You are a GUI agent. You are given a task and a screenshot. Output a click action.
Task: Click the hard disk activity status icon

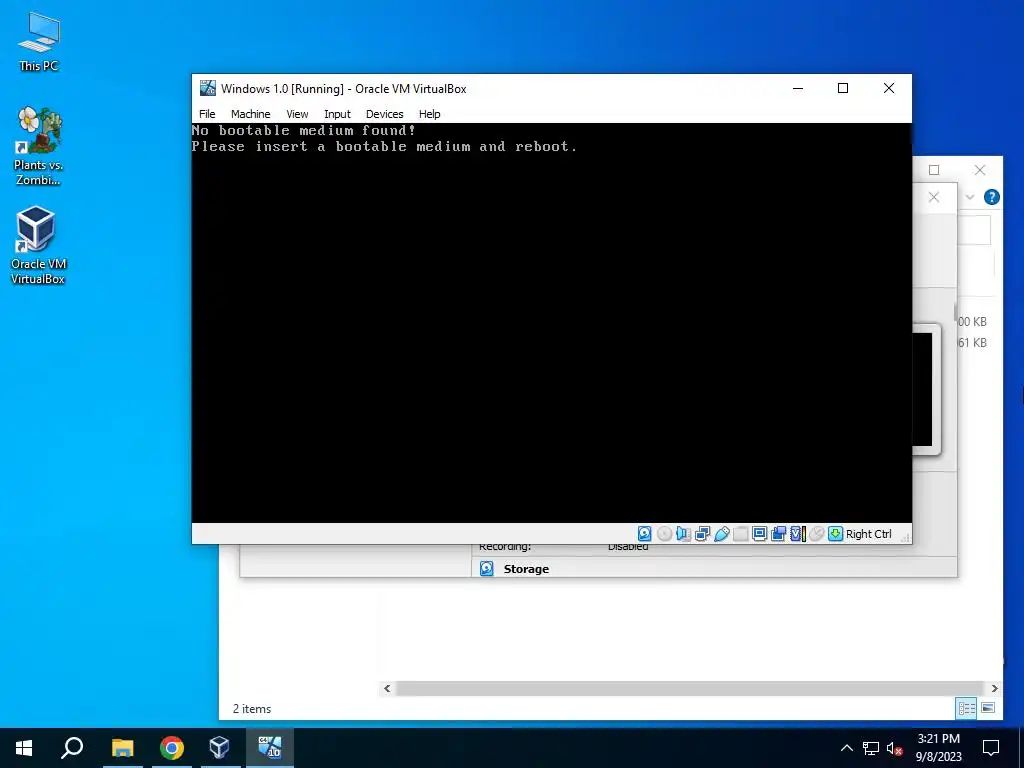[x=645, y=534]
